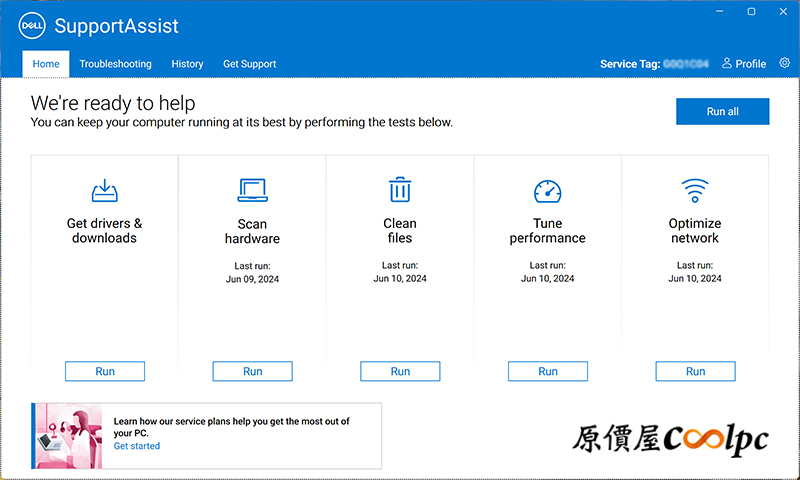The height and width of the screenshot is (480, 800).
Task: Click the Get drivers & downloads title
Action: [x=105, y=231]
